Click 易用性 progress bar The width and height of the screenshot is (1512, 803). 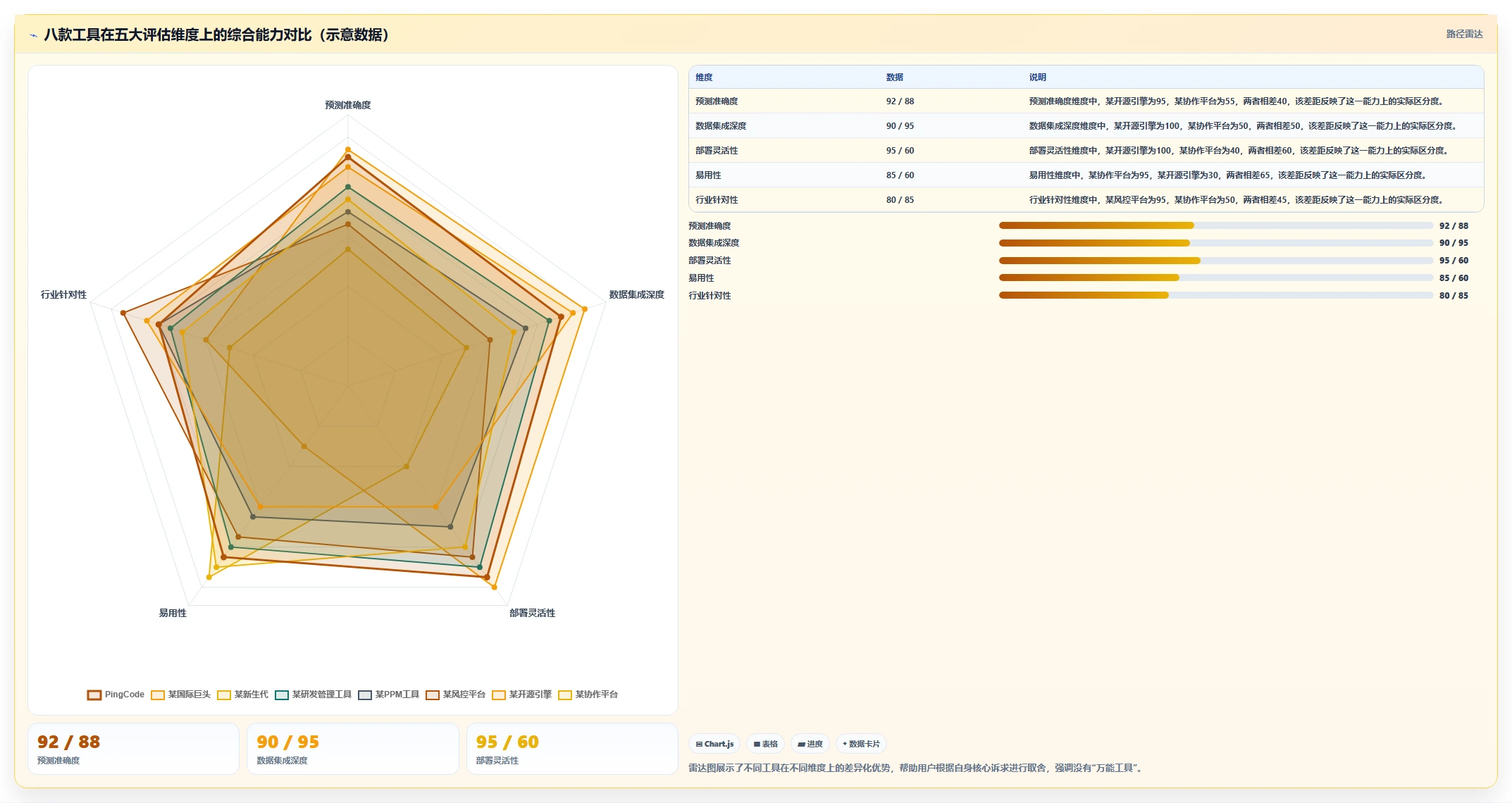tap(1216, 278)
